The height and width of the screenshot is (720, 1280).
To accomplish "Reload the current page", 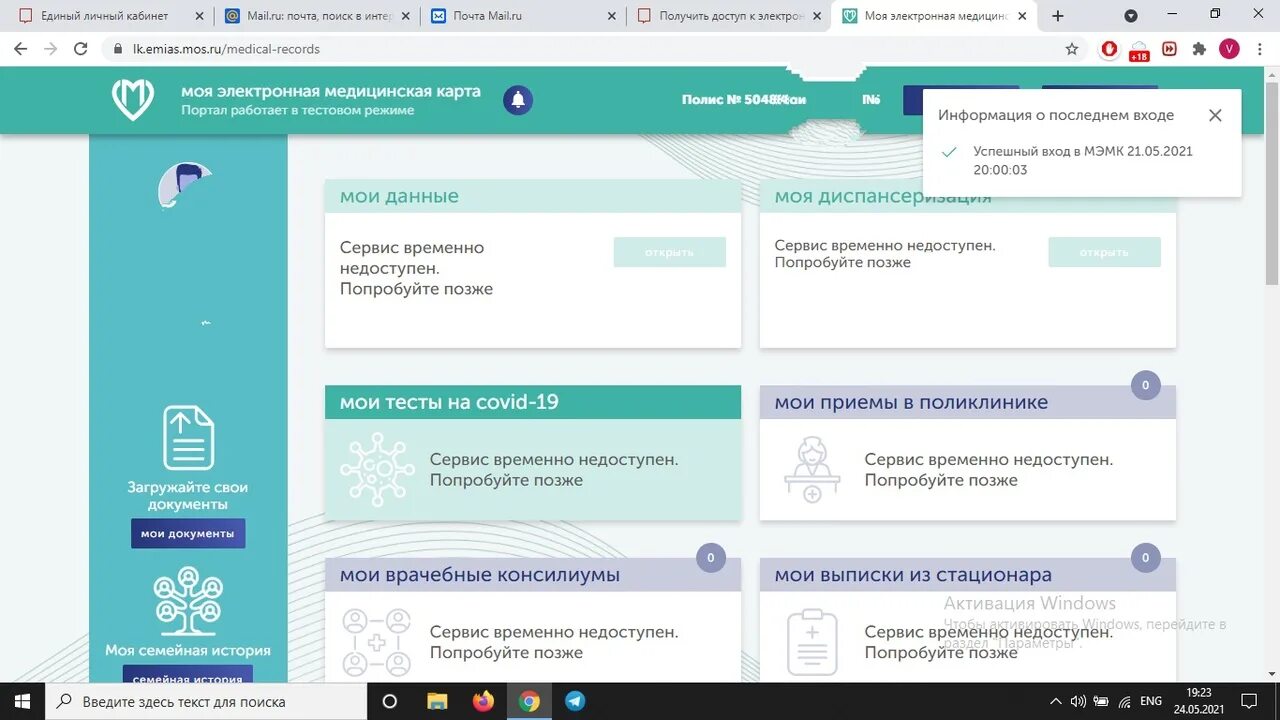I will click(x=81, y=49).
